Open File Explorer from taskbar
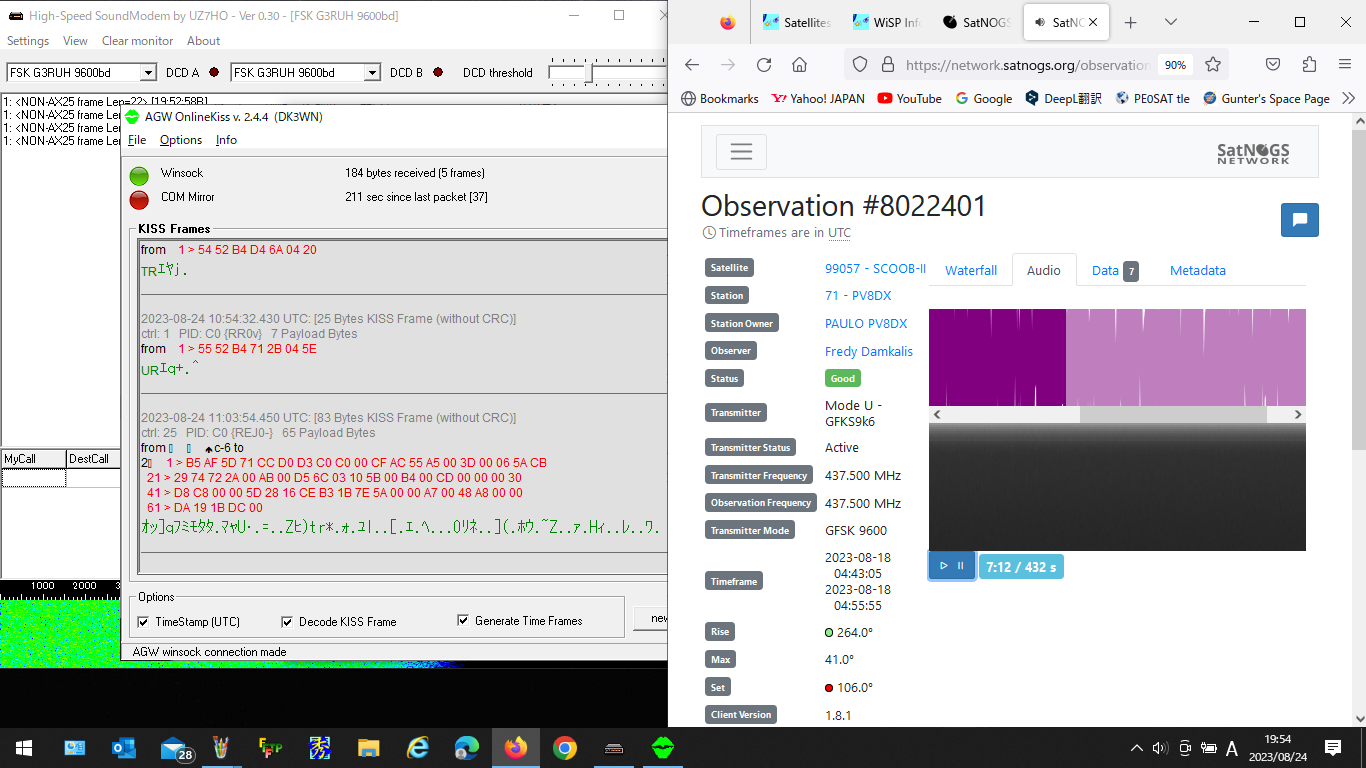1366x768 pixels. pyautogui.click(x=369, y=748)
